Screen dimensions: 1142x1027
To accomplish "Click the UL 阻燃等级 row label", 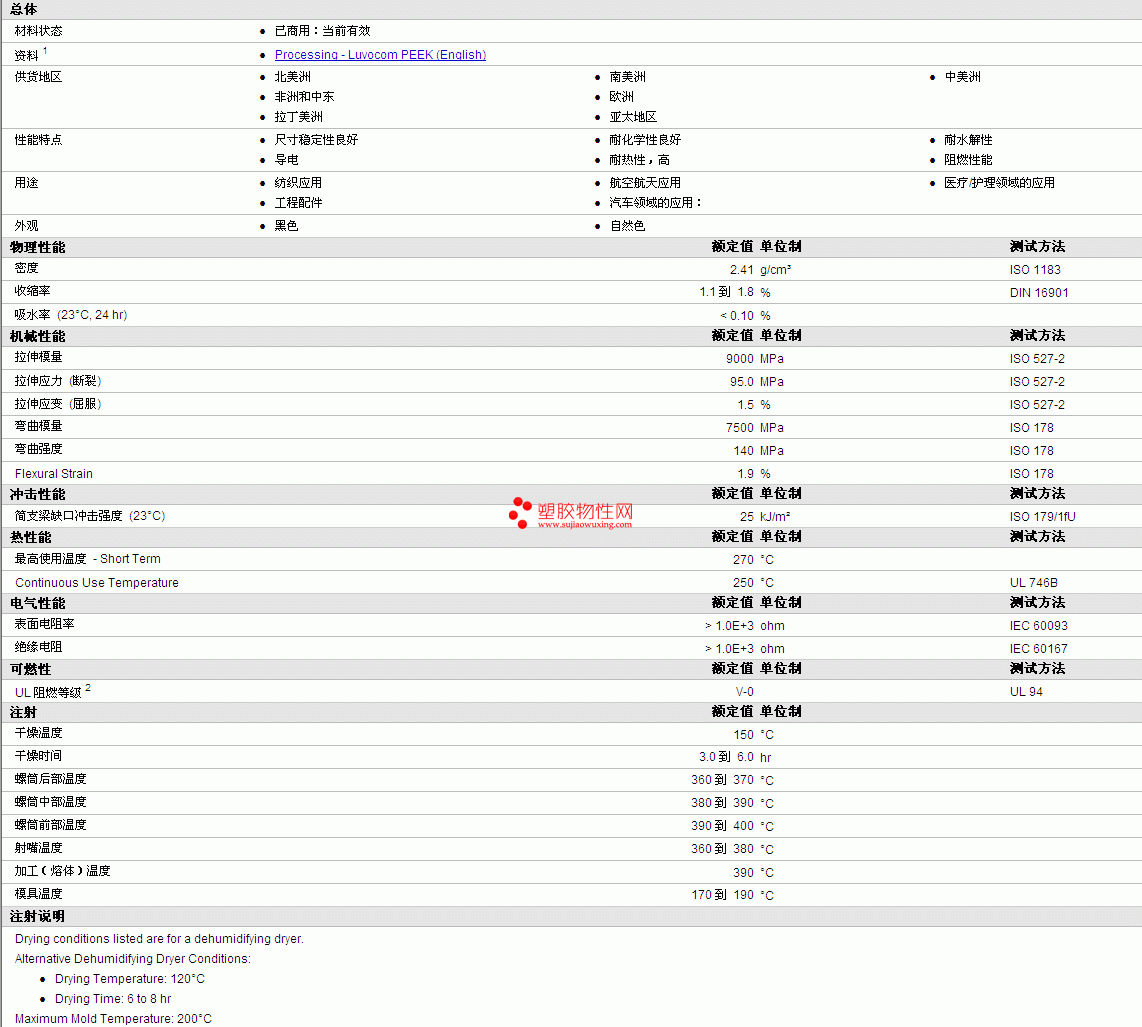I will pos(48,692).
